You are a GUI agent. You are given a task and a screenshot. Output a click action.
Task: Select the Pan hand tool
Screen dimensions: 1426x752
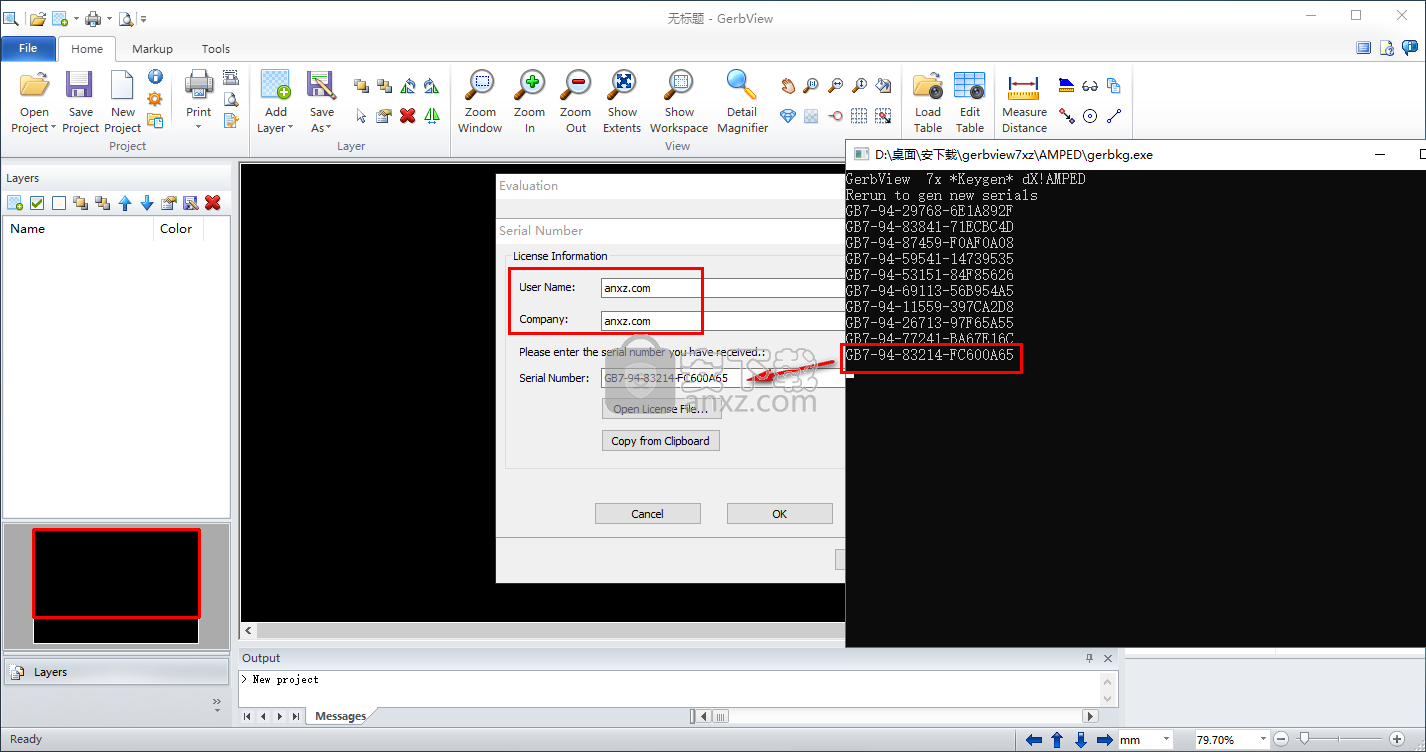click(788, 86)
